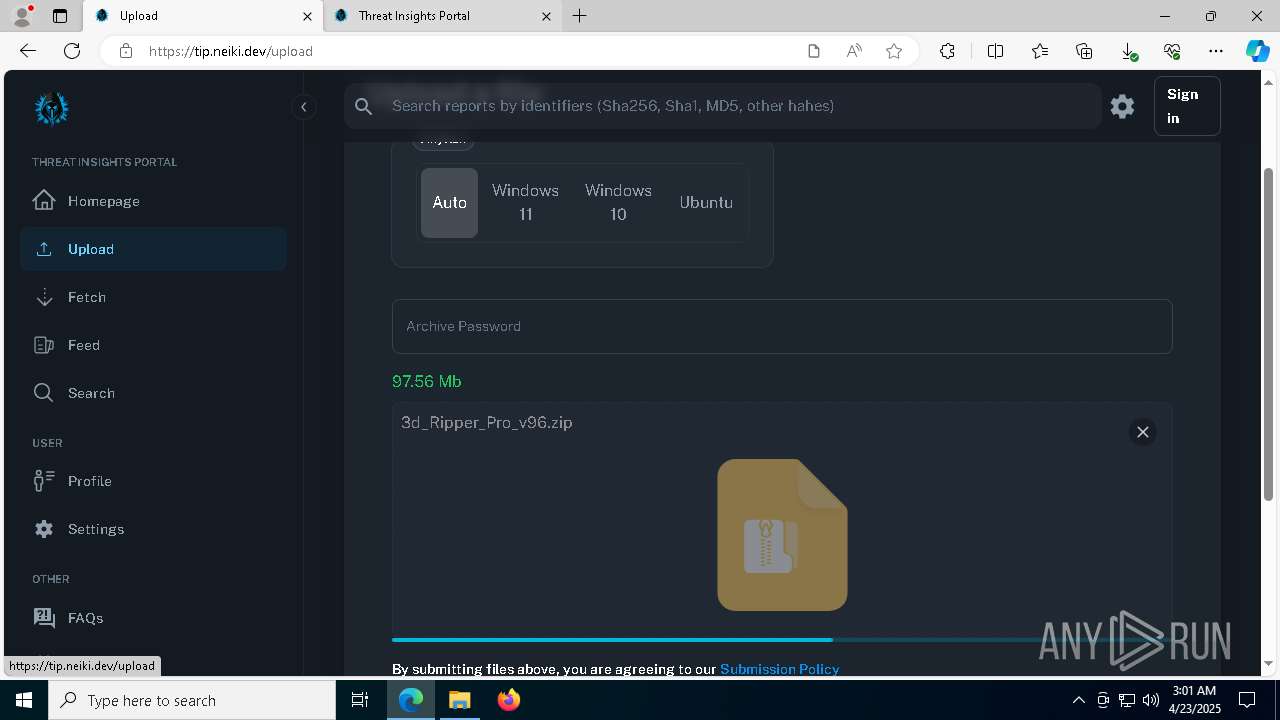
Task: Click the Read aloud icon
Action: (x=854, y=51)
